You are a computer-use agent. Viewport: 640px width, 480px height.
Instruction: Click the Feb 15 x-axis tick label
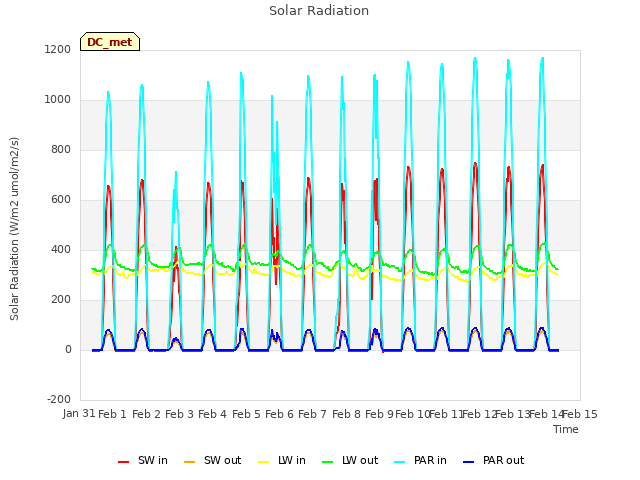(x=580, y=414)
